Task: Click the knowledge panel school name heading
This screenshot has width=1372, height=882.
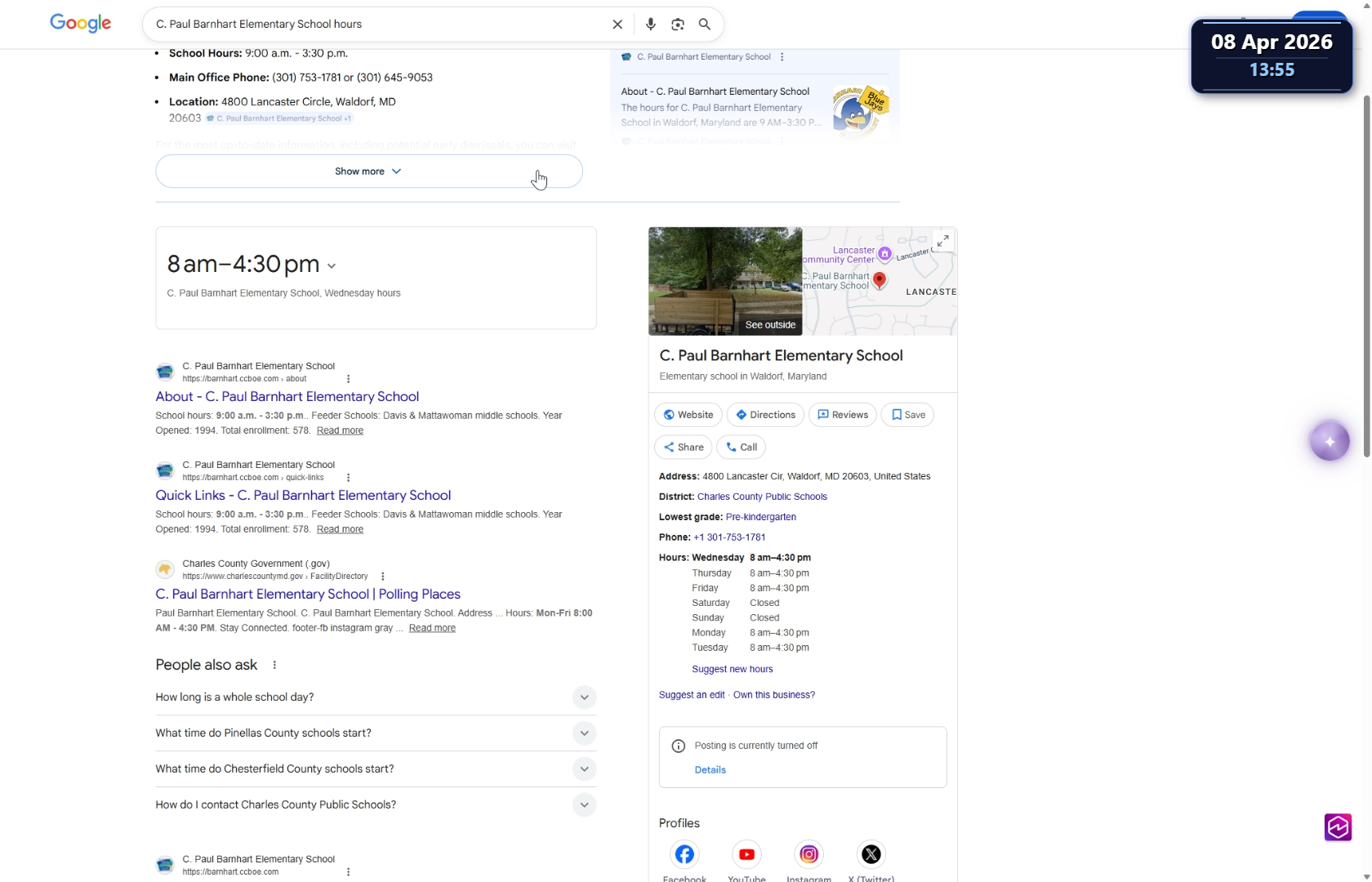Action: [781, 356]
